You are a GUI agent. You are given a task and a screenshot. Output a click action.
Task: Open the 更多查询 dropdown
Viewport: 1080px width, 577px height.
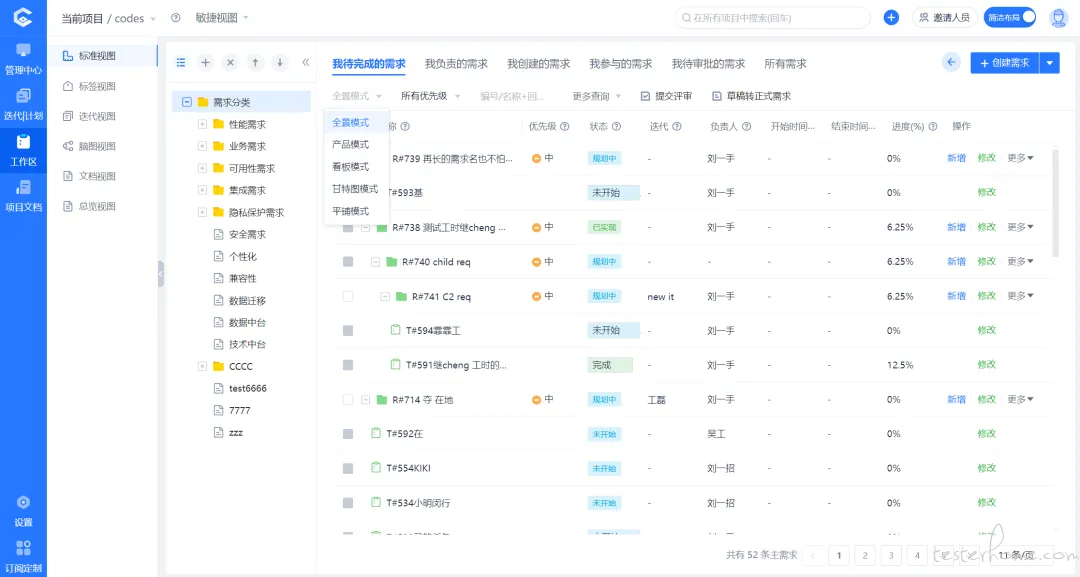(x=596, y=96)
